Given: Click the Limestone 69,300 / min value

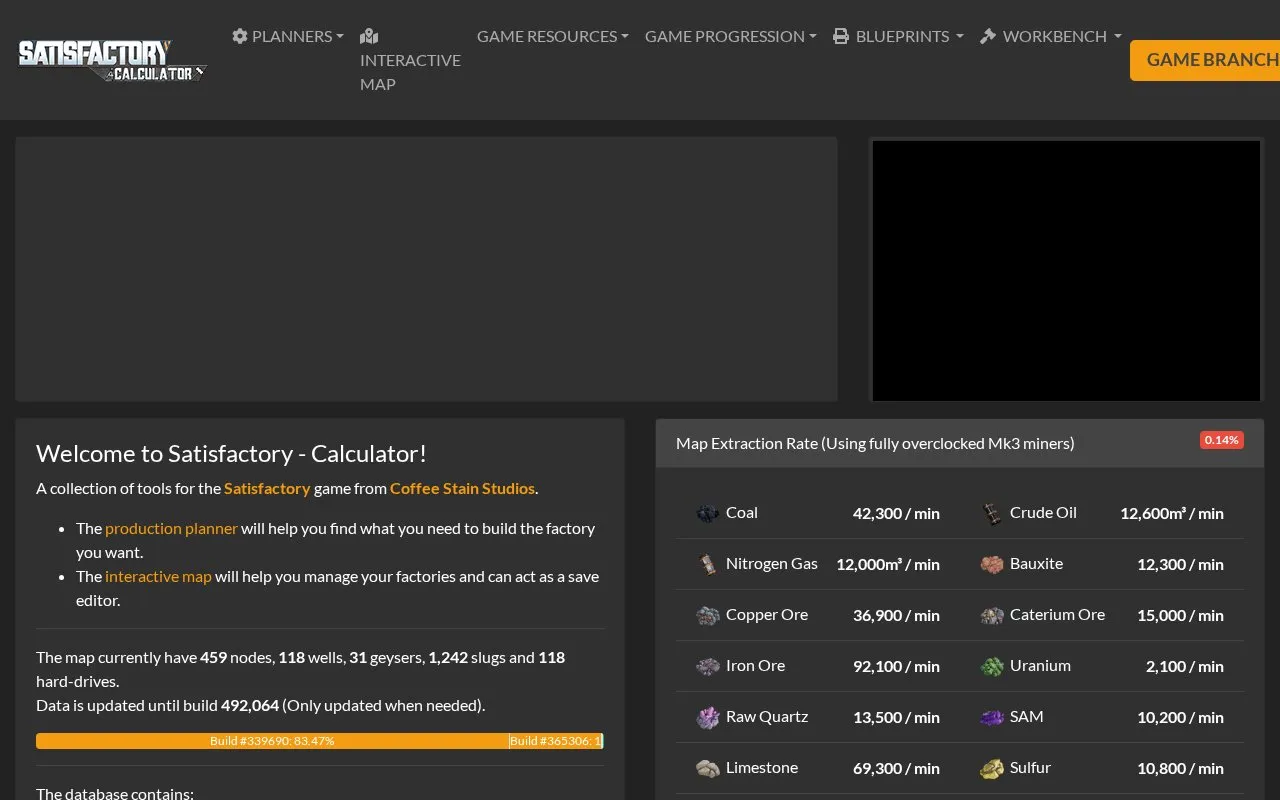Looking at the screenshot, I should 896,768.
